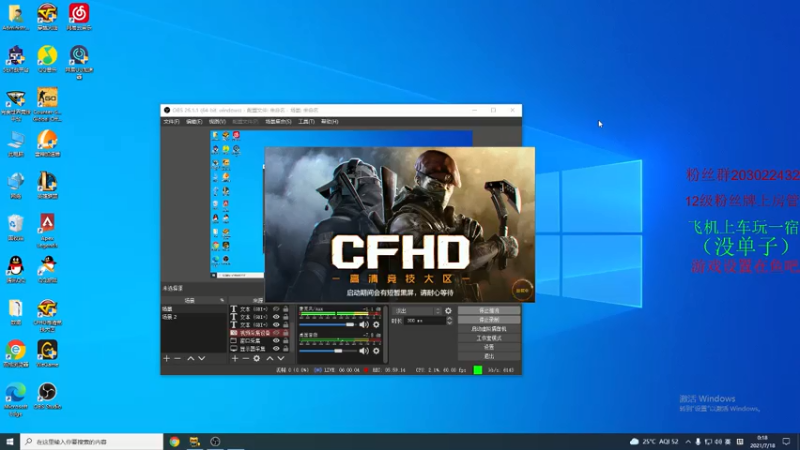Select the NetEase Cloud Music desktop icon
800x450 pixels.
(79, 17)
